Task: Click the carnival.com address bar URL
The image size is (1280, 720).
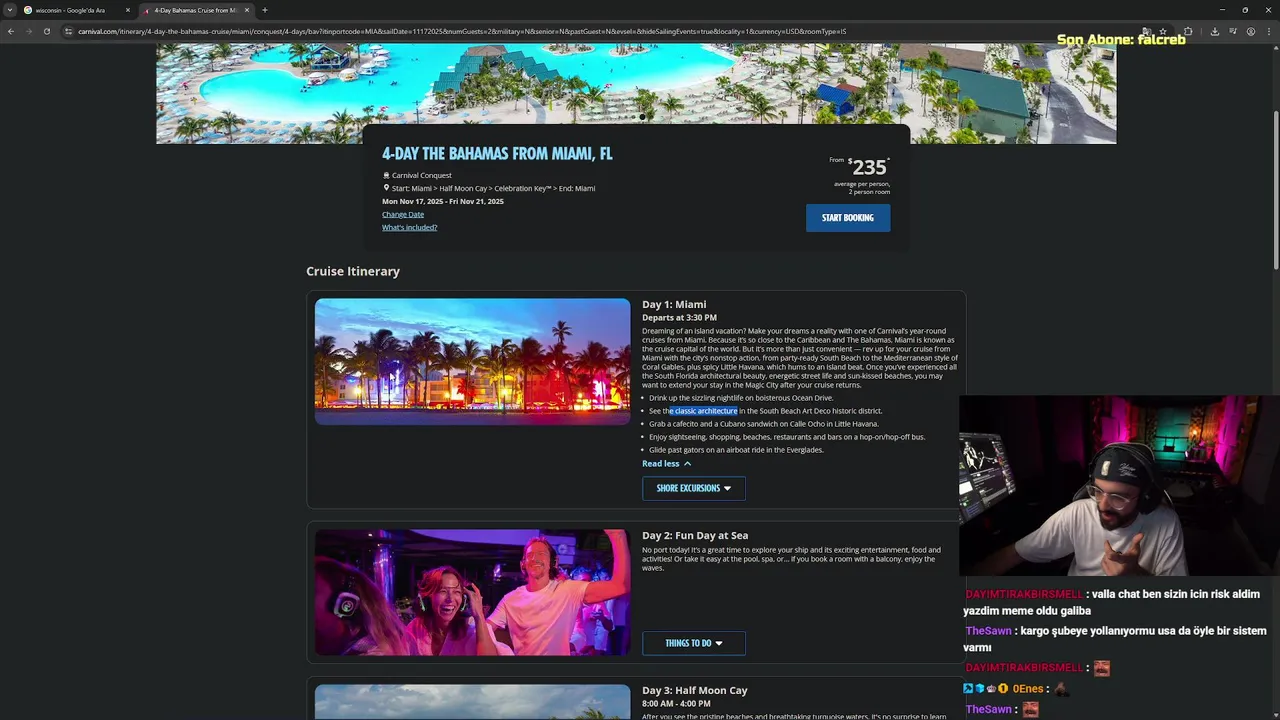Action: (460, 31)
